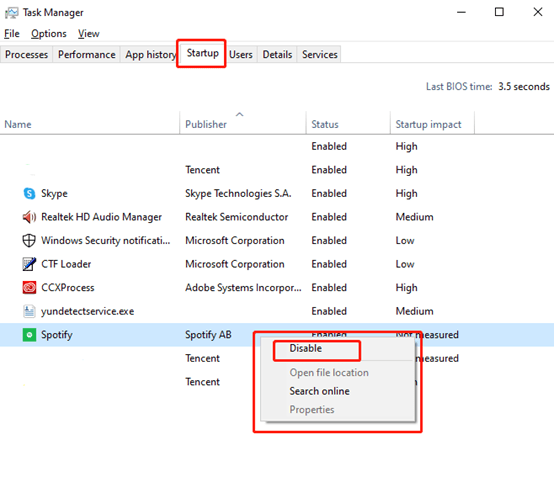Close the Task Manager window
Image resolution: width=554 pixels, height=493 pixels.
[538, 12]
